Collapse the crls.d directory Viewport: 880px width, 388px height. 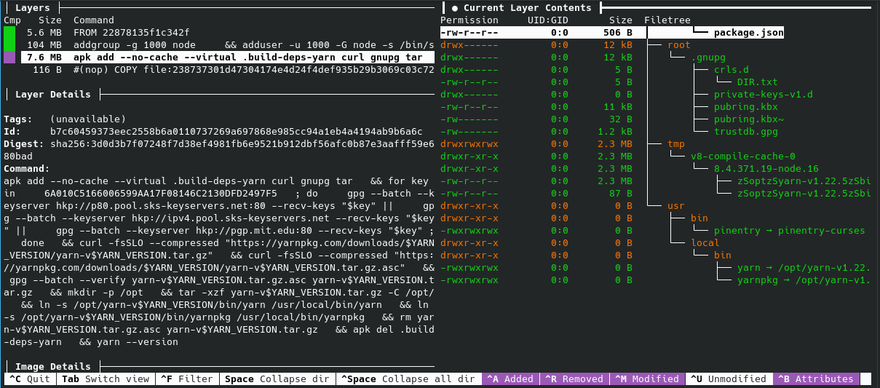point(731,70)
